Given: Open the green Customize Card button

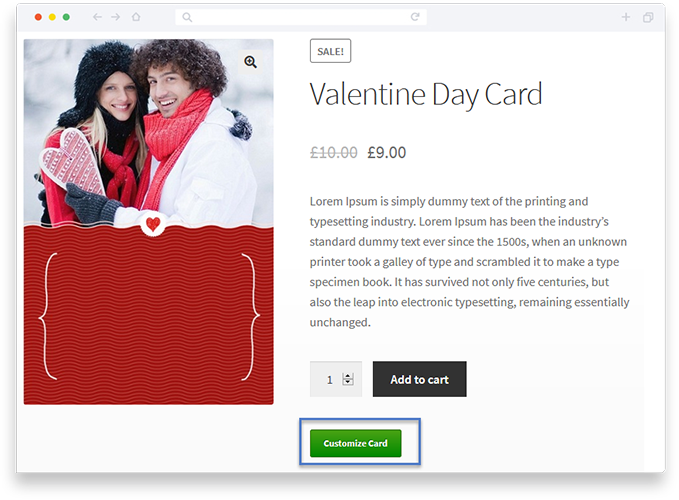Looking at the screenshot, I should click(x=356, y=443).
